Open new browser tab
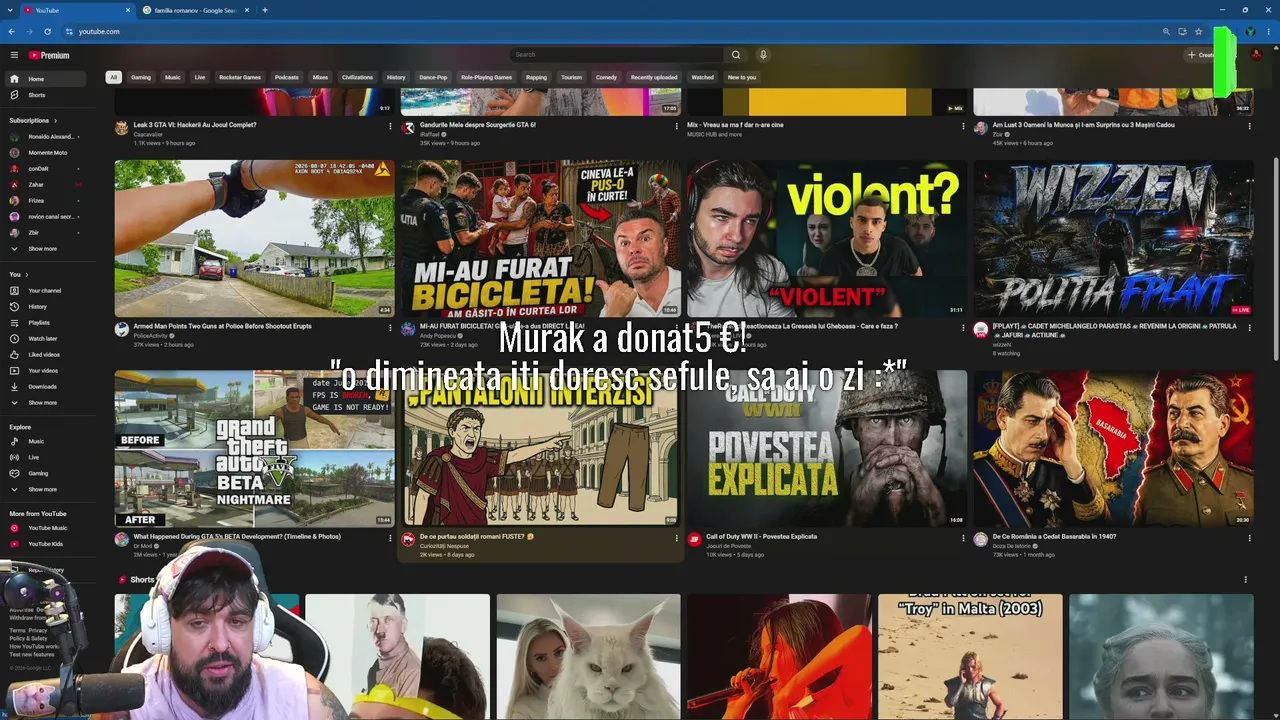This screenshot has height=720, width=1280. (x=264, y=10)
